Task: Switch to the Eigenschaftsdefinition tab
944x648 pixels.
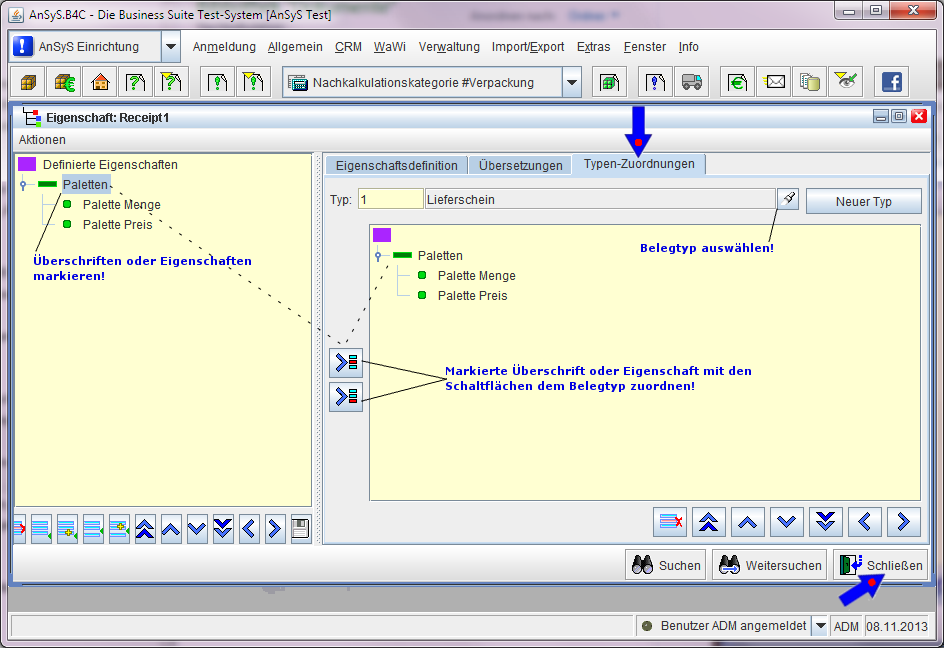Action: coord(397,165)
